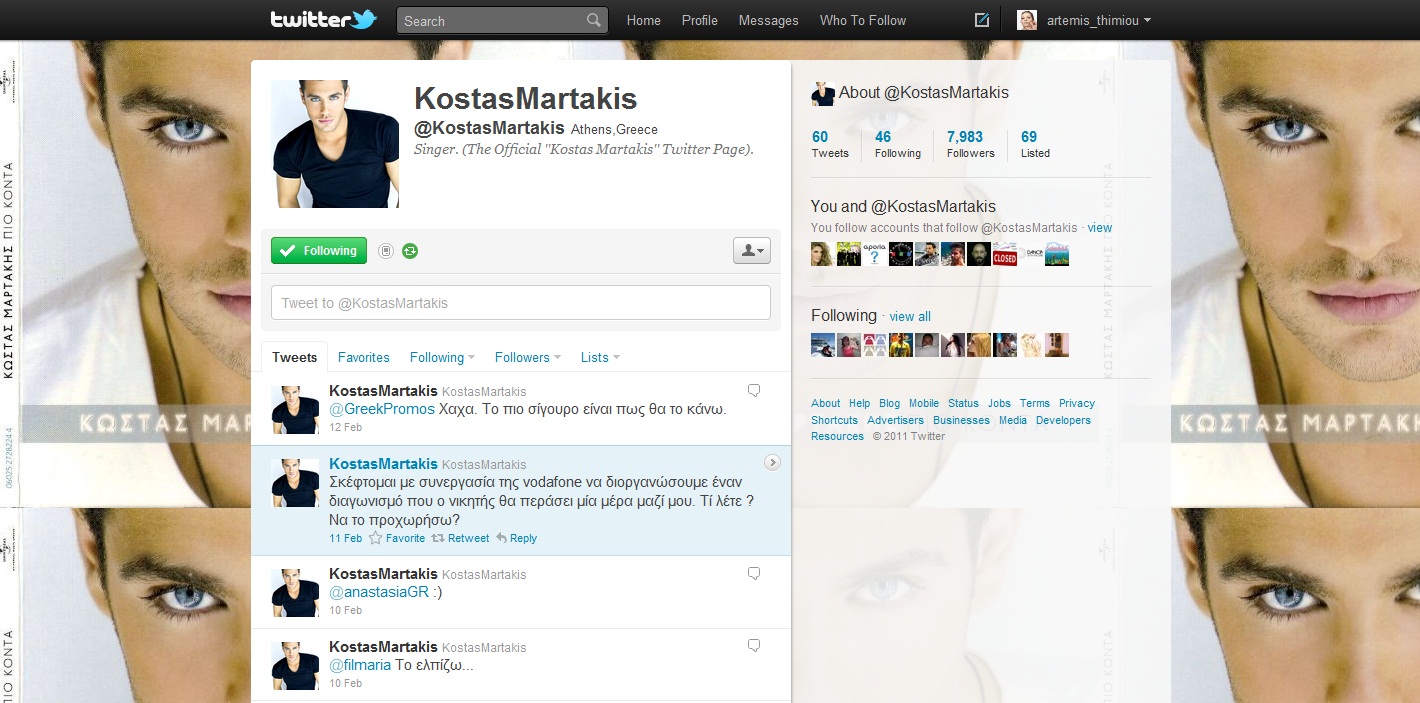Click view all next to Following
The image size is (1420, 703).
[910, 317]
